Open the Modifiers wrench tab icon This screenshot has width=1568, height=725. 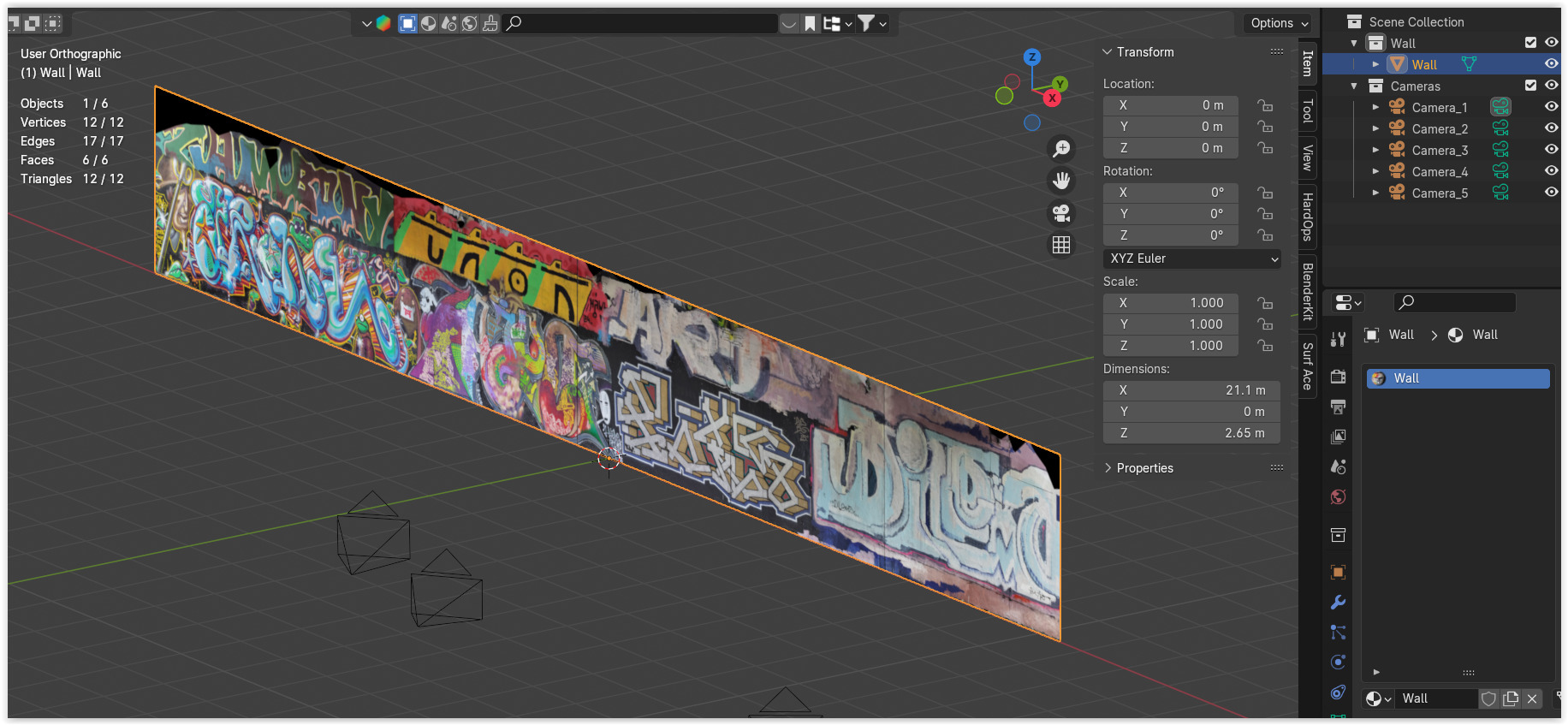coord(1339,603)
